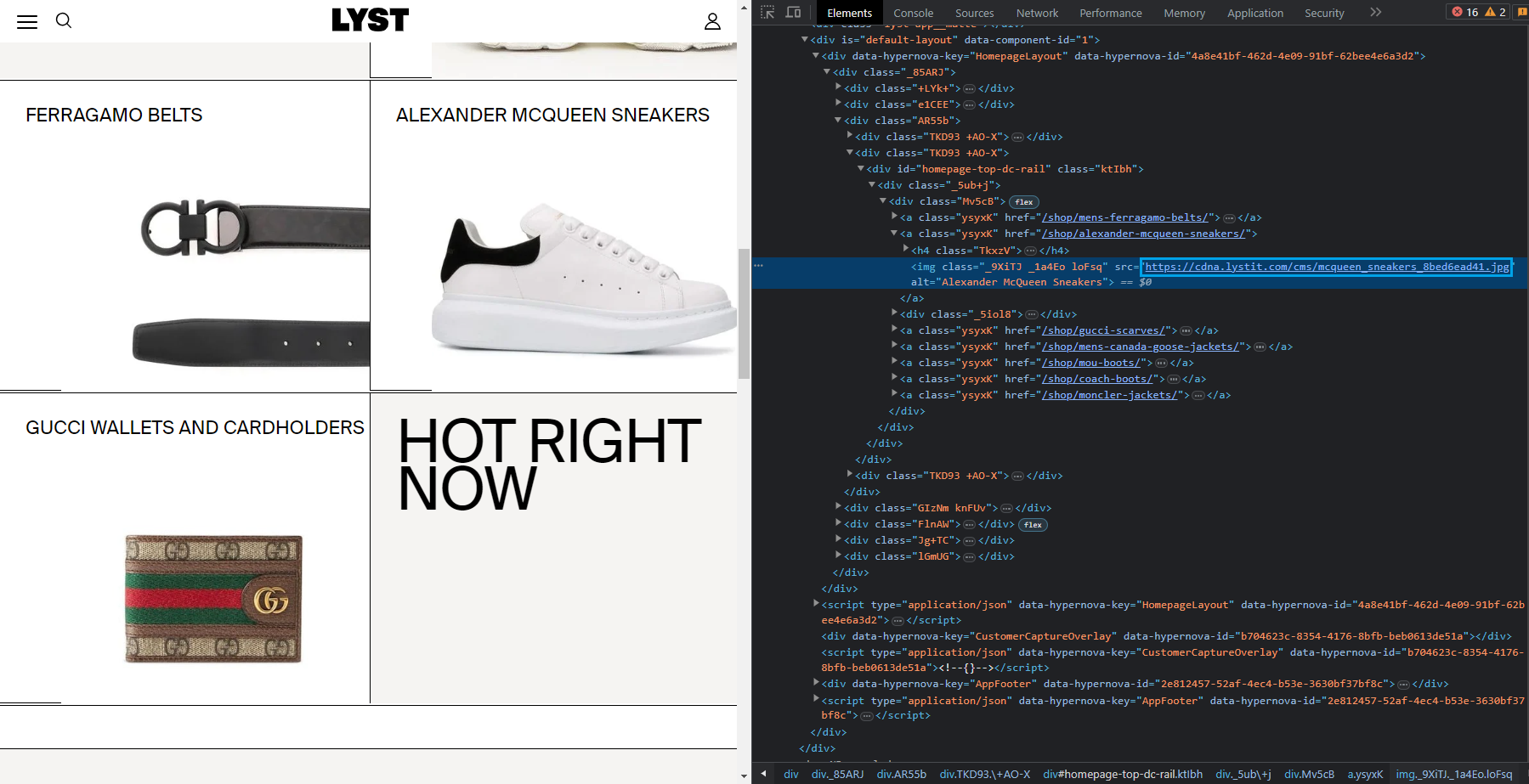The height and width of the screenshot is (784, 1529).
Task: Open the Lyst account profile icon
Action: [712, 21]
